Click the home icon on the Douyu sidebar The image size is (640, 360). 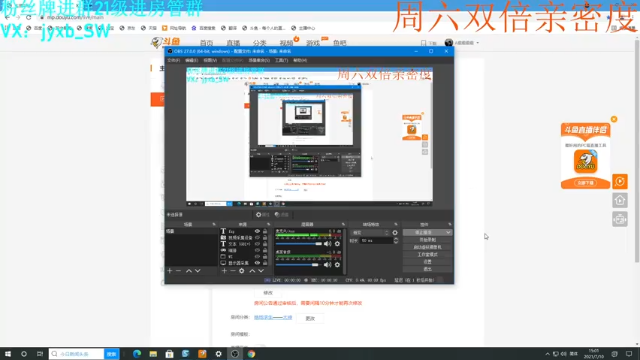620,200
